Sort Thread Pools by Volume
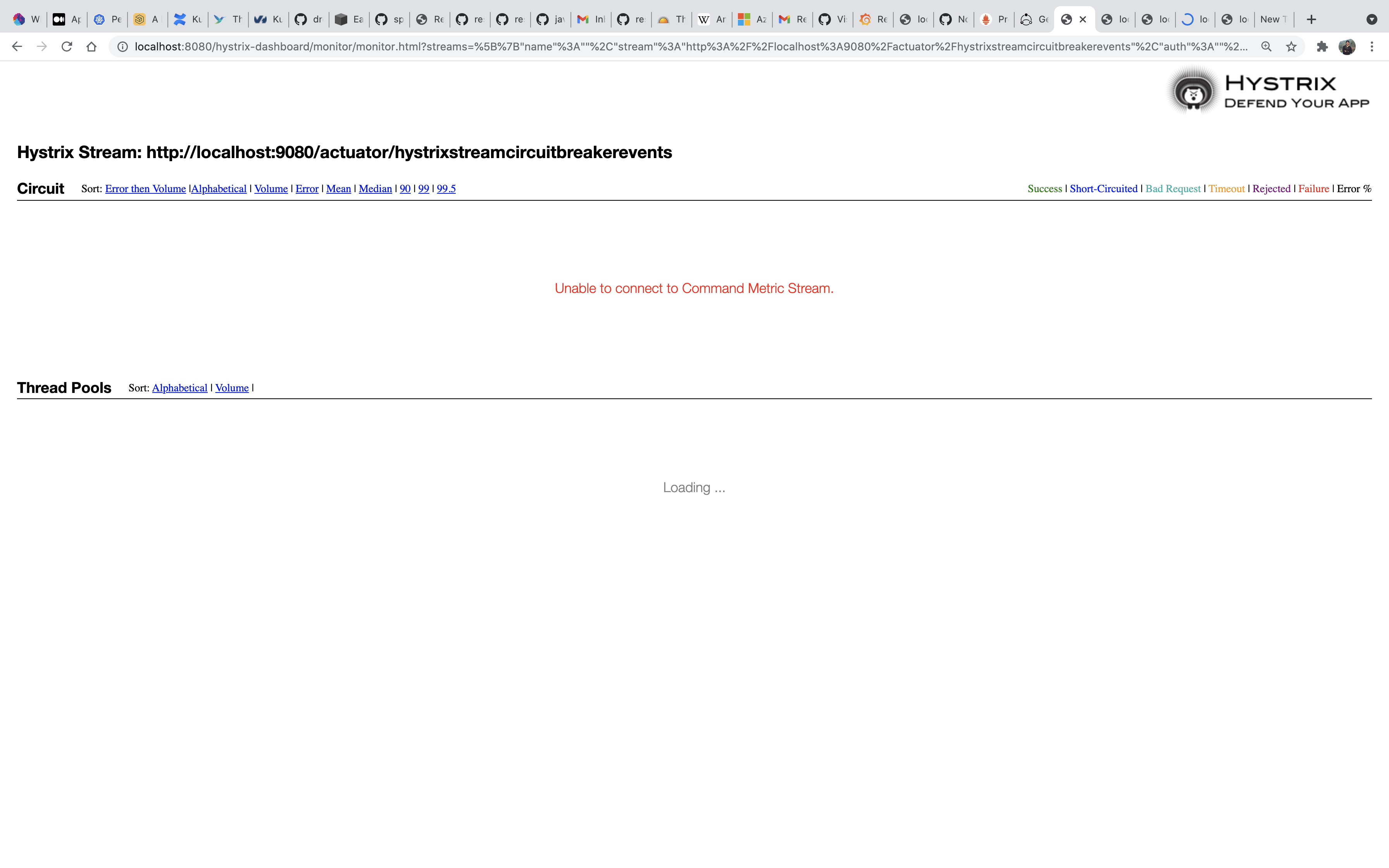 pos(231,388)
